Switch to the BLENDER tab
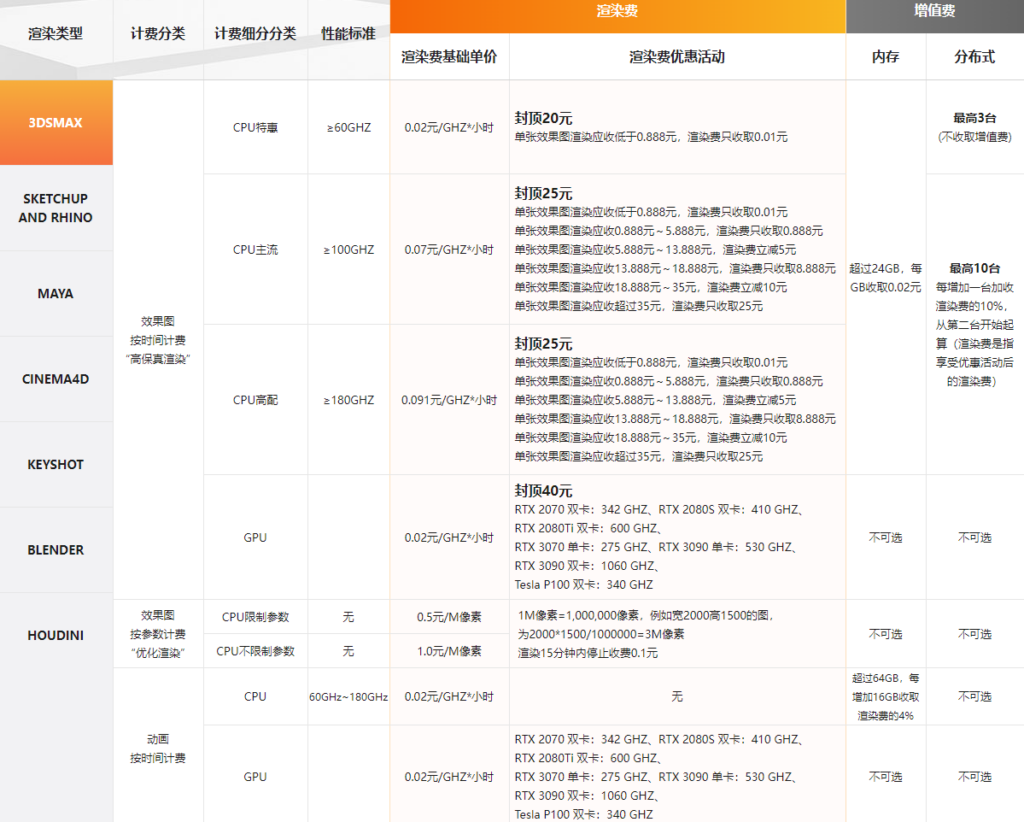Viewport: 1024px width, 822px height. pos(56,550)
